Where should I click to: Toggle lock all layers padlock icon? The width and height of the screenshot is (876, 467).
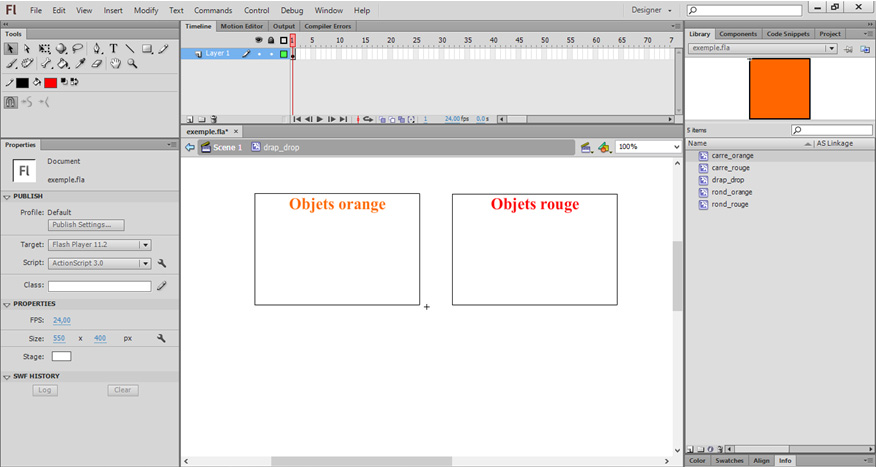(x=271, y=41)
